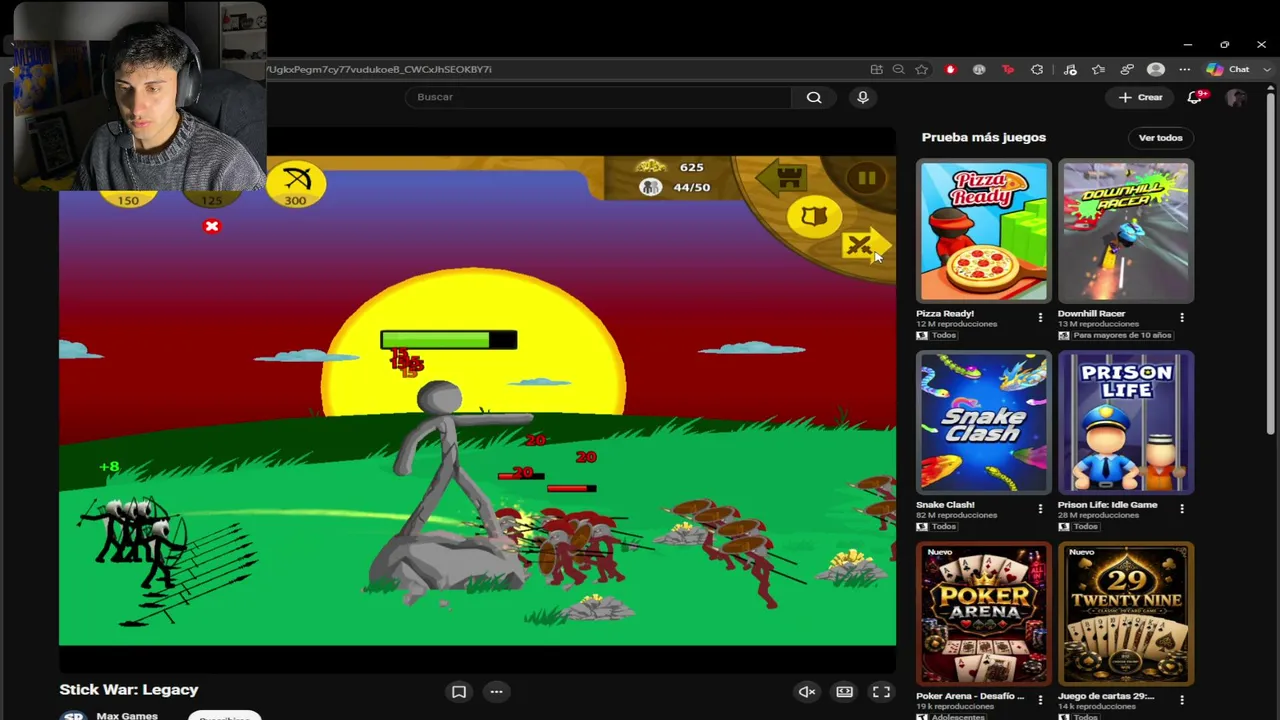Click the search magnifier button
Viewport: 1280px width, 720px height.
[x=814, y=97]
